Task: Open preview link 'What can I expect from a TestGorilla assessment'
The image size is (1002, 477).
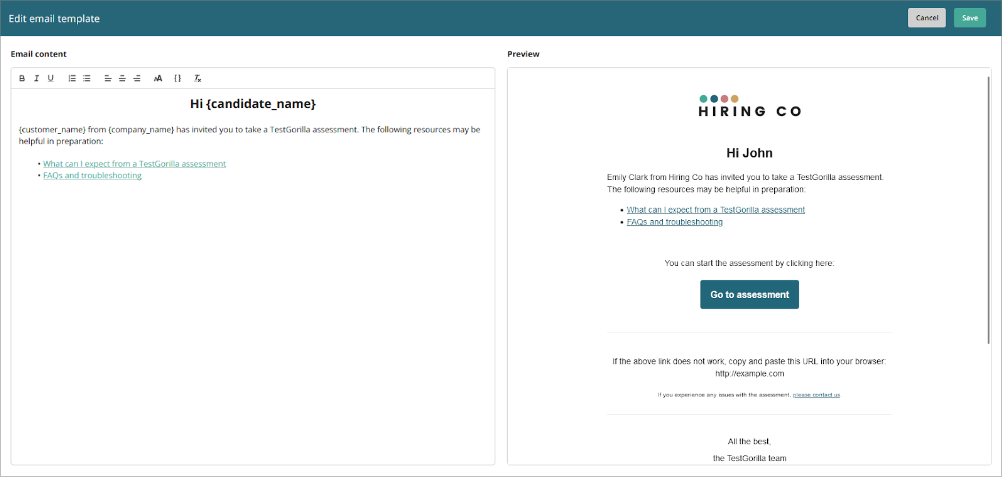Action: click(716, 210)
